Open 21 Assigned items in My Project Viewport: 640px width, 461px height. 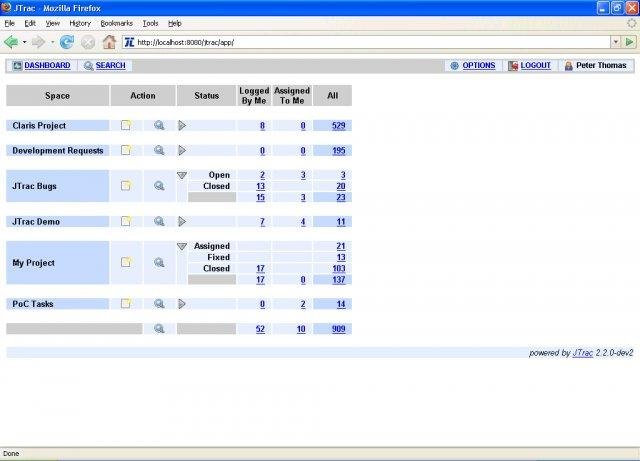341,246
